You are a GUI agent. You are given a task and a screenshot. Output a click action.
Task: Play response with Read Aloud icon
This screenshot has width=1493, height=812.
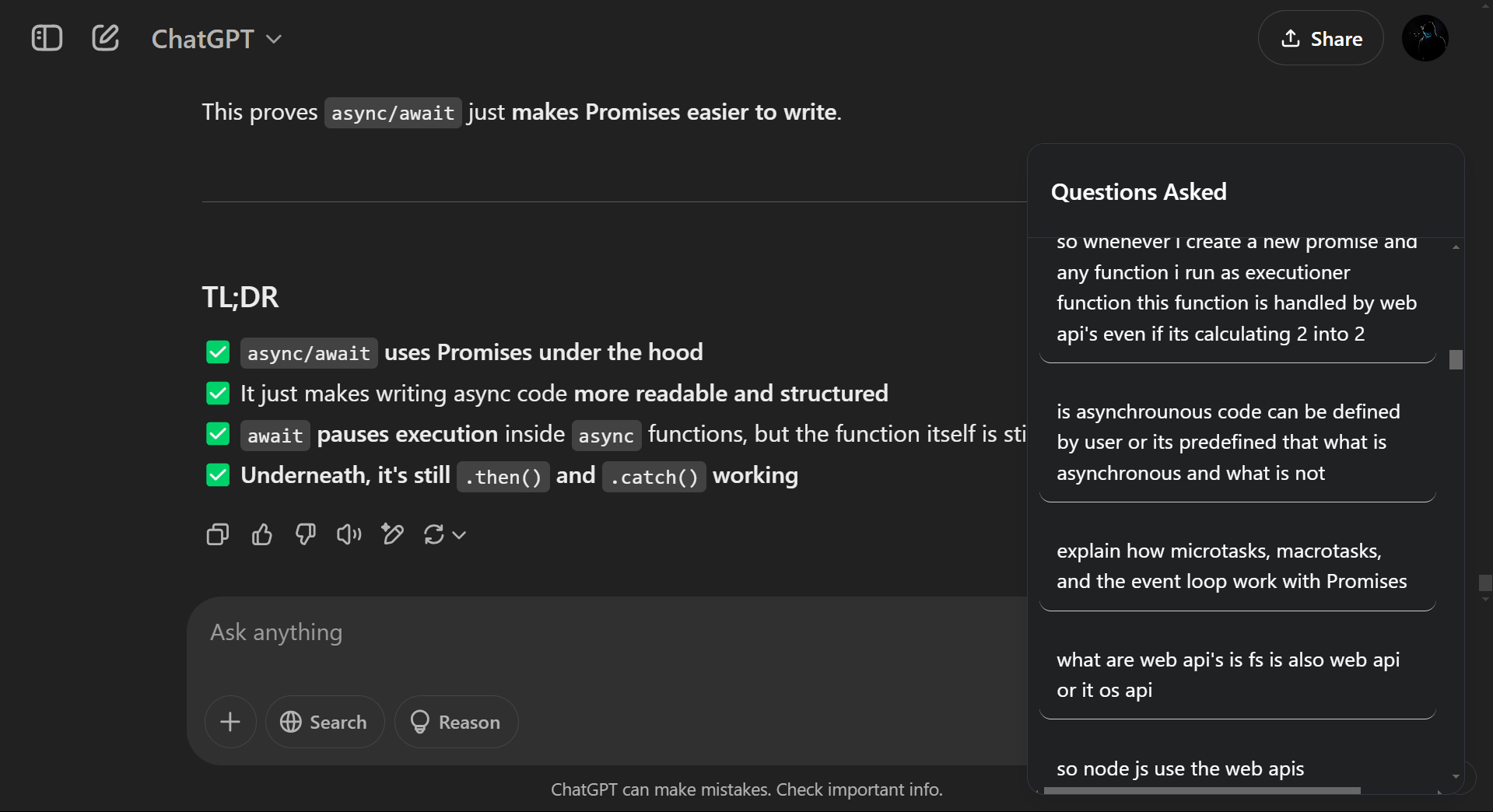pyautogui.click(x=349, y=534)
